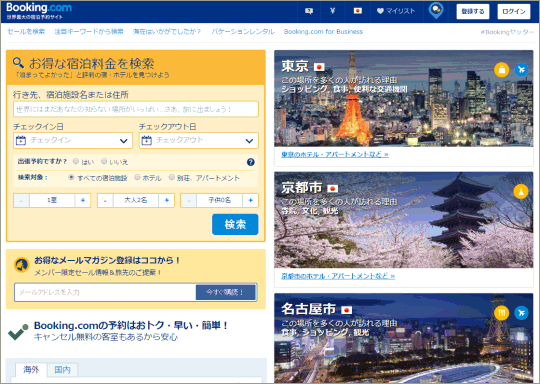Open 東京のホテル・アパートメントなど link
Screen dimensions: 540x384
tap(335, 155)
